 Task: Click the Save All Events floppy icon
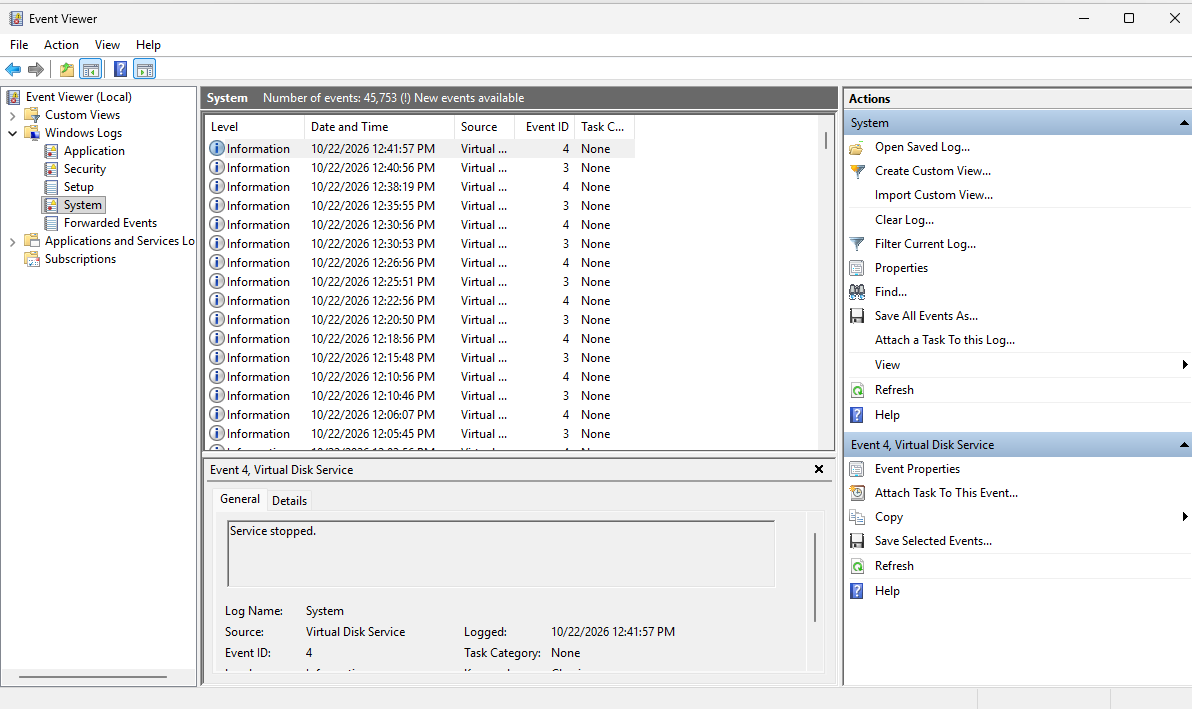[857, 316]
